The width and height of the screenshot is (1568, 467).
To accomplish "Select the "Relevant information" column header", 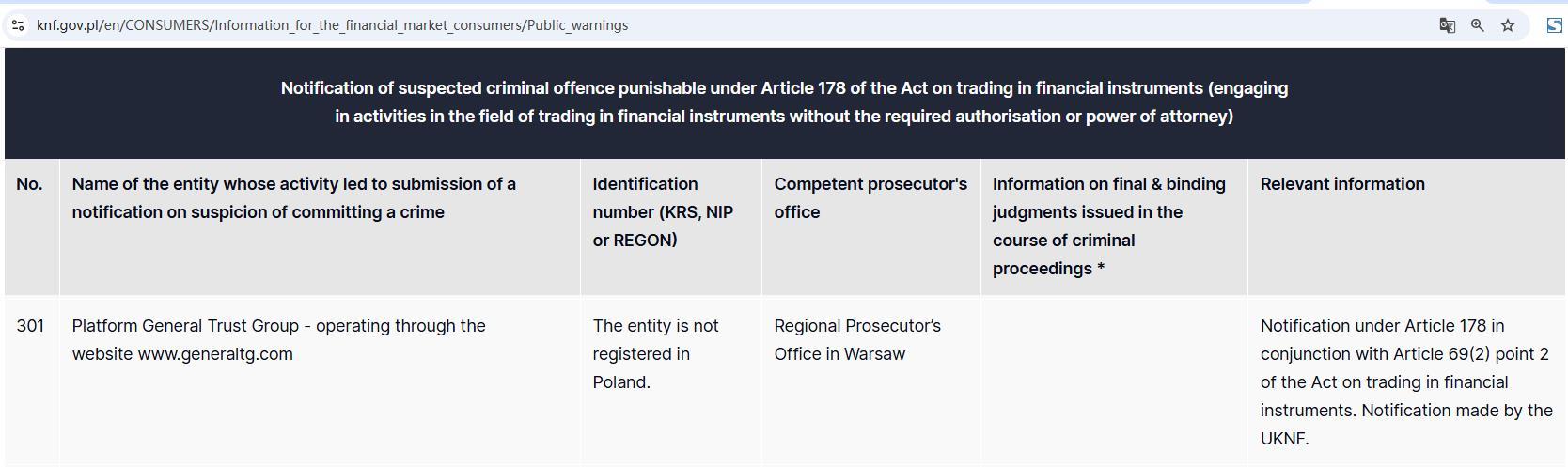I will (x=1341, y=184).
